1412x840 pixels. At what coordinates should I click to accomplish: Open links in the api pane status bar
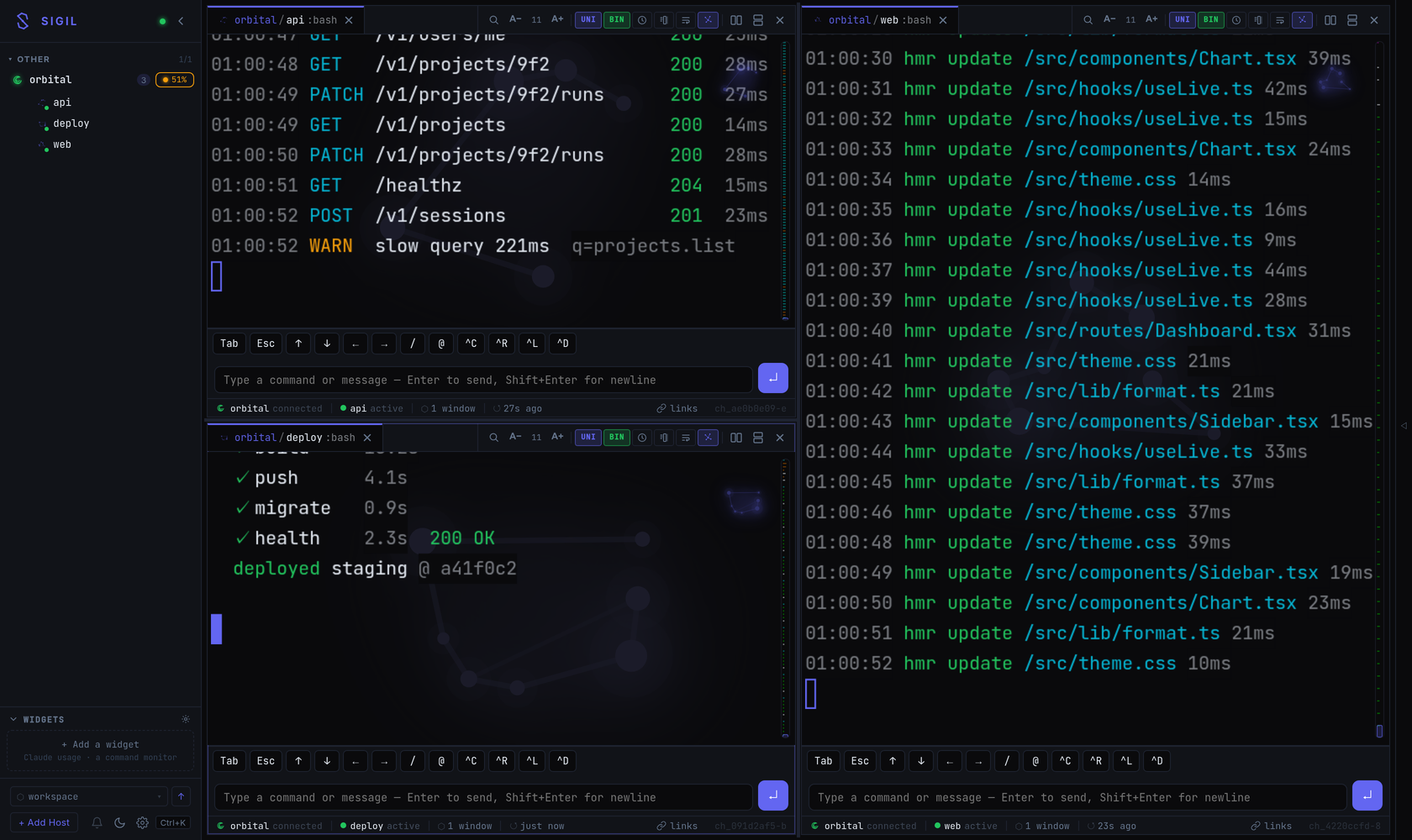(x=677, y=409)
